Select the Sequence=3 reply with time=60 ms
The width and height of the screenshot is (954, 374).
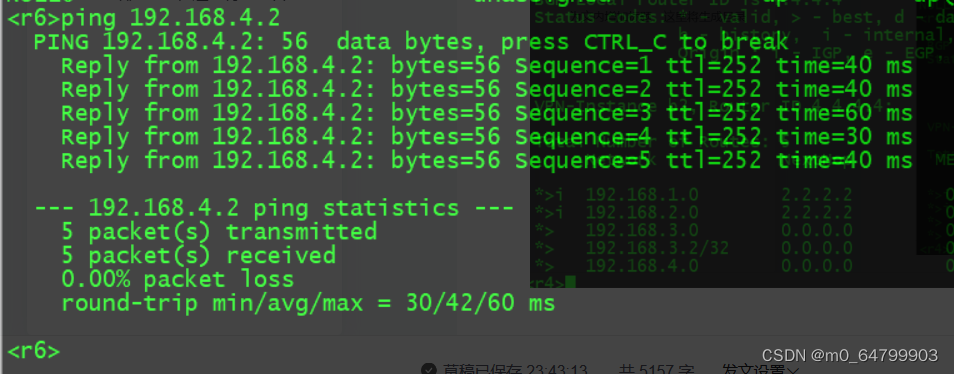[486, 114]
